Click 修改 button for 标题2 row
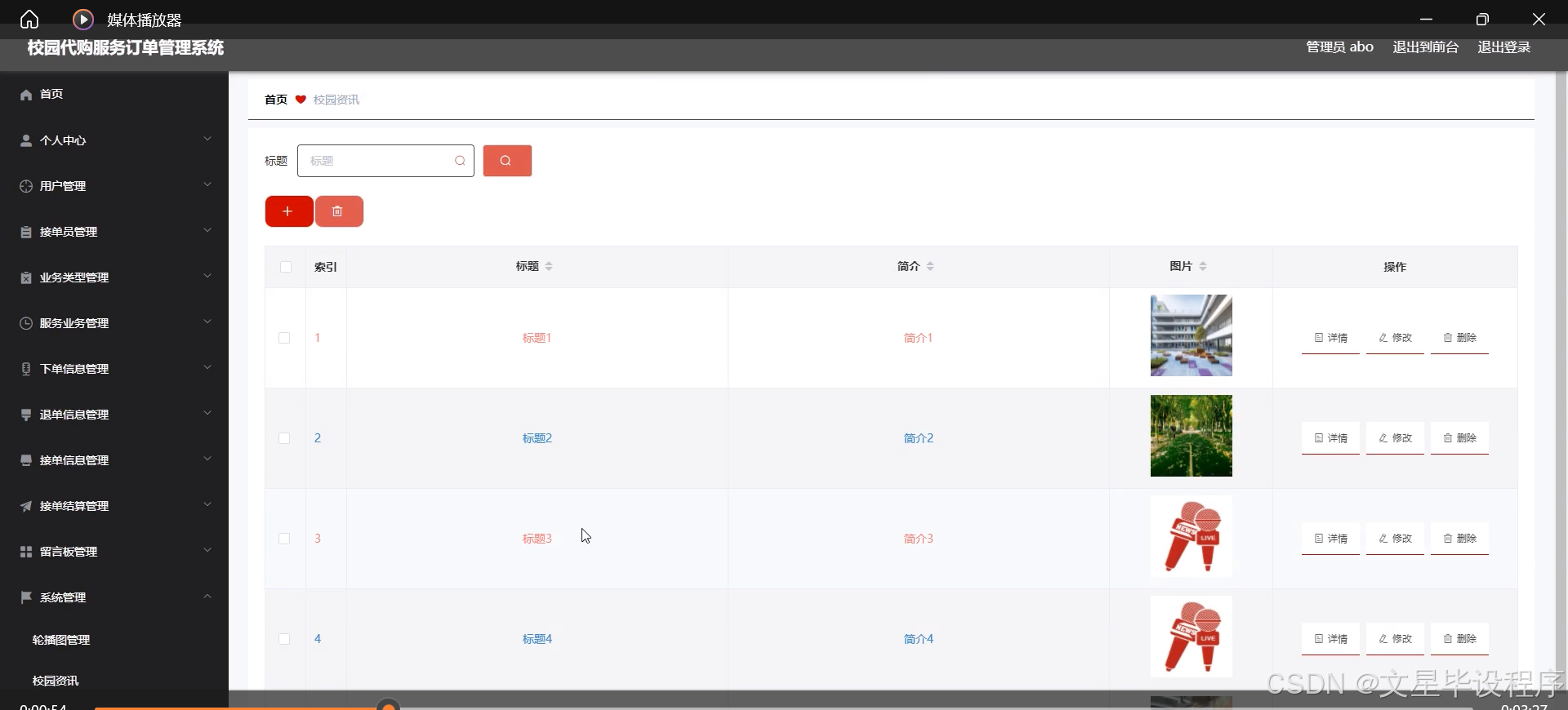 [1395, 438]
